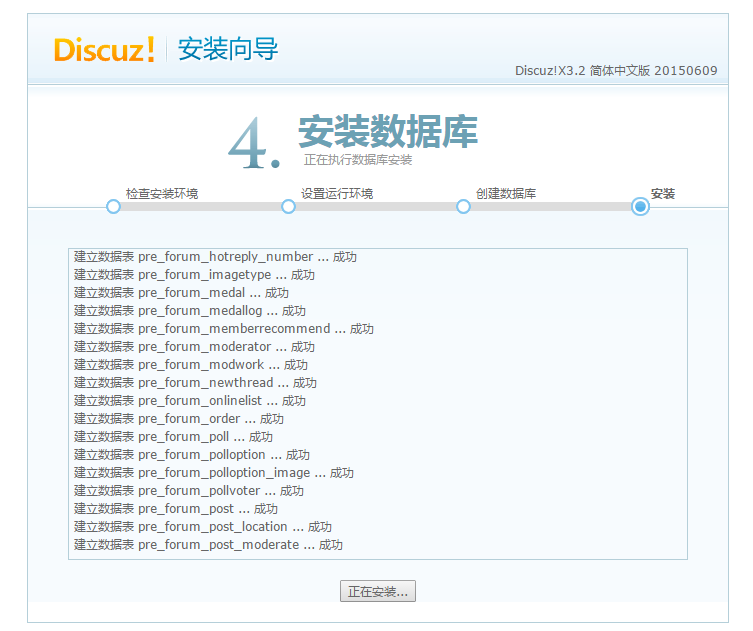Click the highlighted 安装 step circle
Viewport: 753px width, 631px height.
coord(640,206)
